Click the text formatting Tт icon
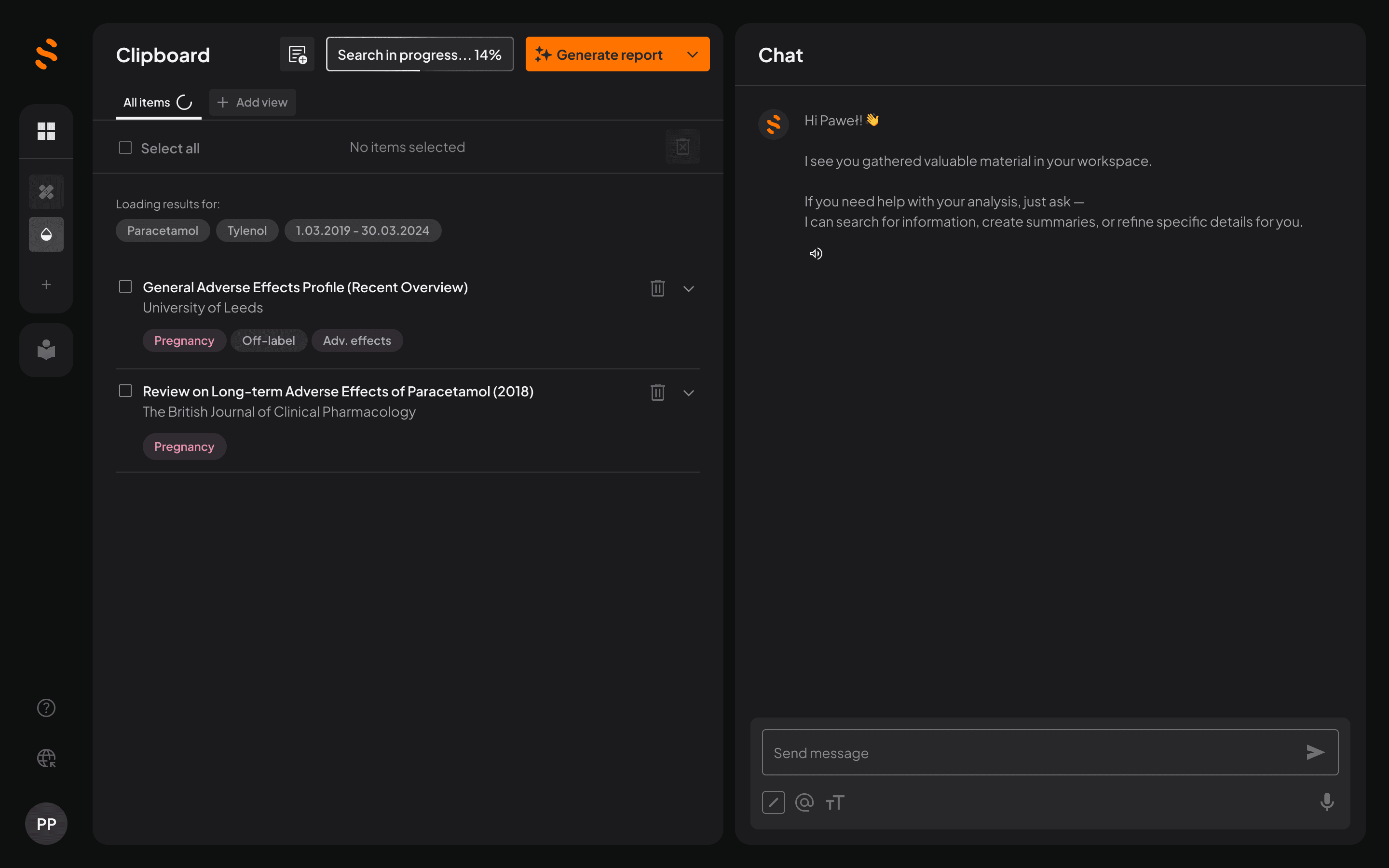The image size is (1389, 868). pos(835,802)
